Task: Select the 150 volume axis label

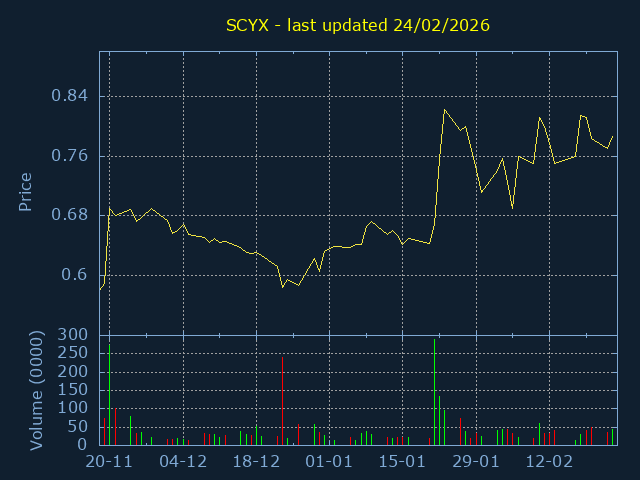Action: pyautogui.click(x=73, y=390)
